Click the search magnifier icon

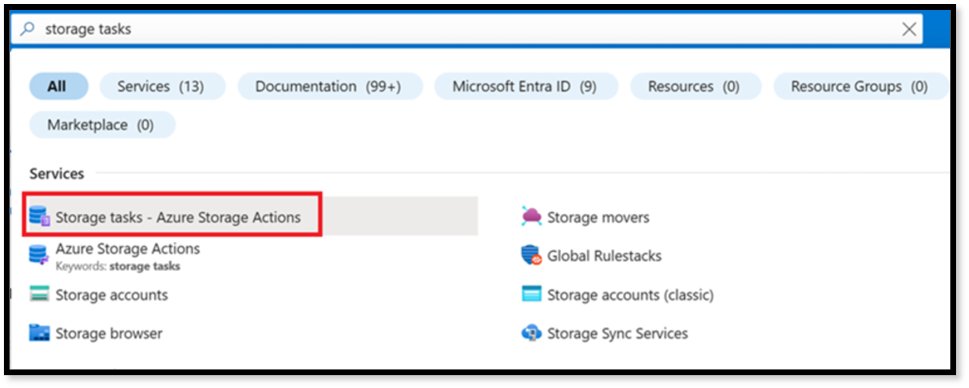[27, 29]
